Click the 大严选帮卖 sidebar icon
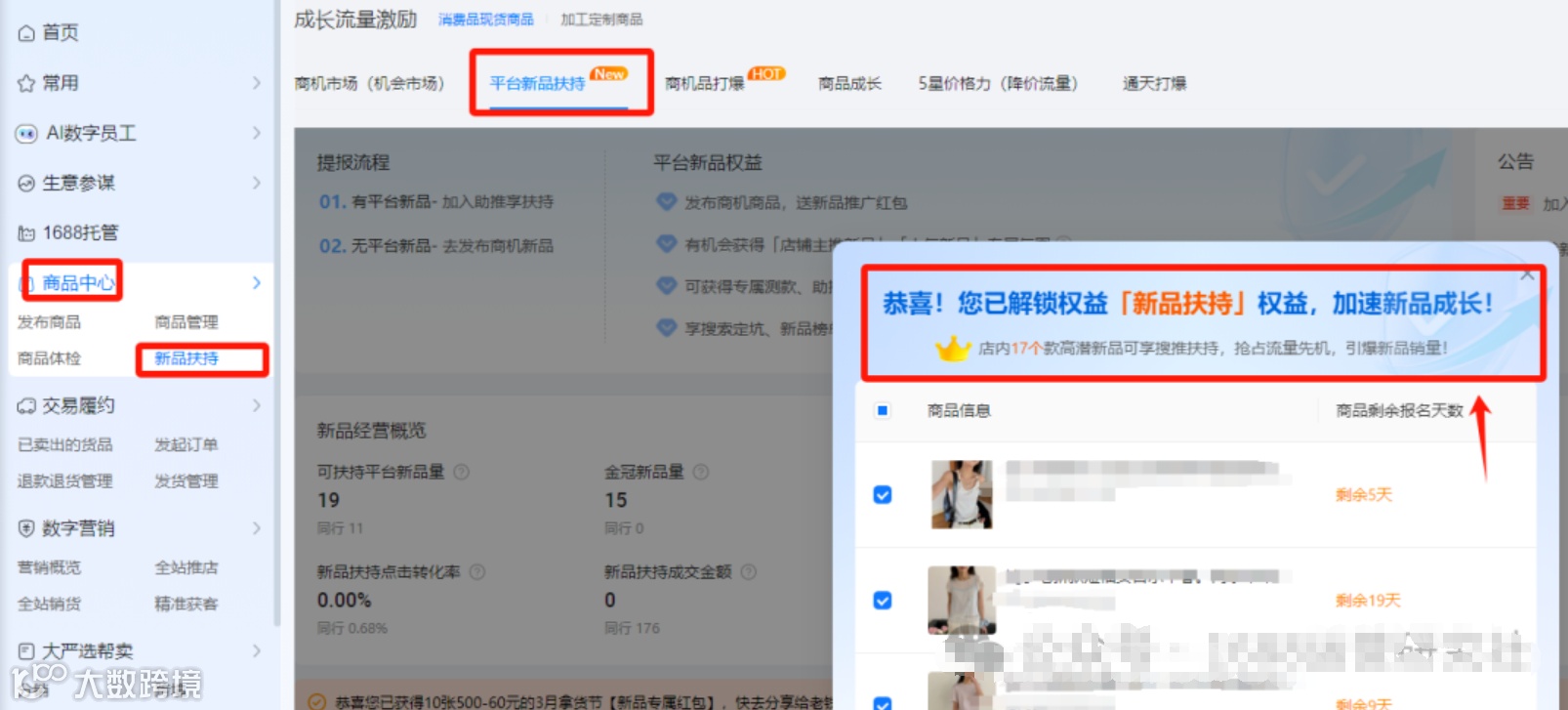The height and width of the screenshot is (710, 1568). pyautogui.click(x=26, y=650)
